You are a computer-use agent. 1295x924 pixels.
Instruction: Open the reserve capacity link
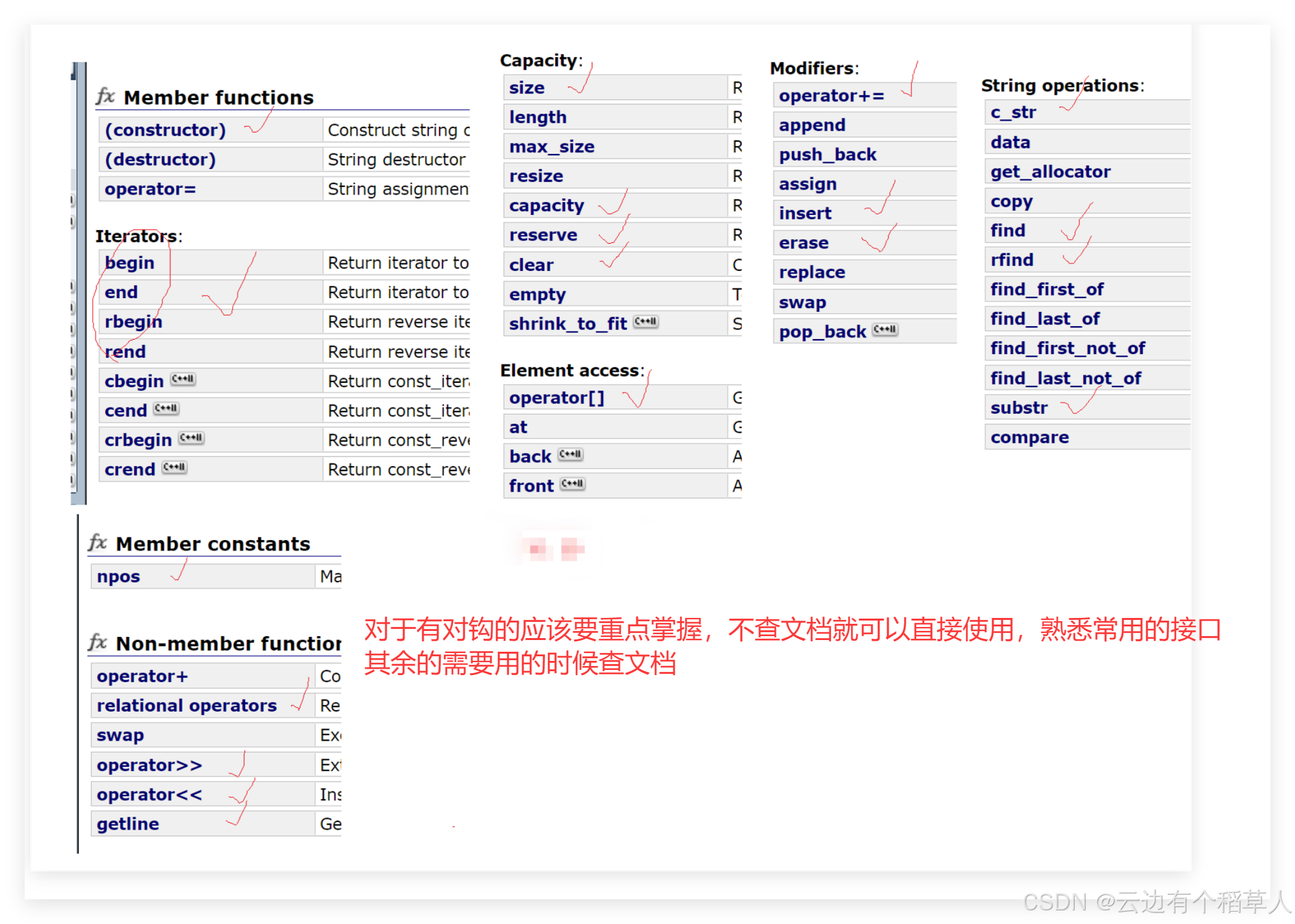(543, 235)
